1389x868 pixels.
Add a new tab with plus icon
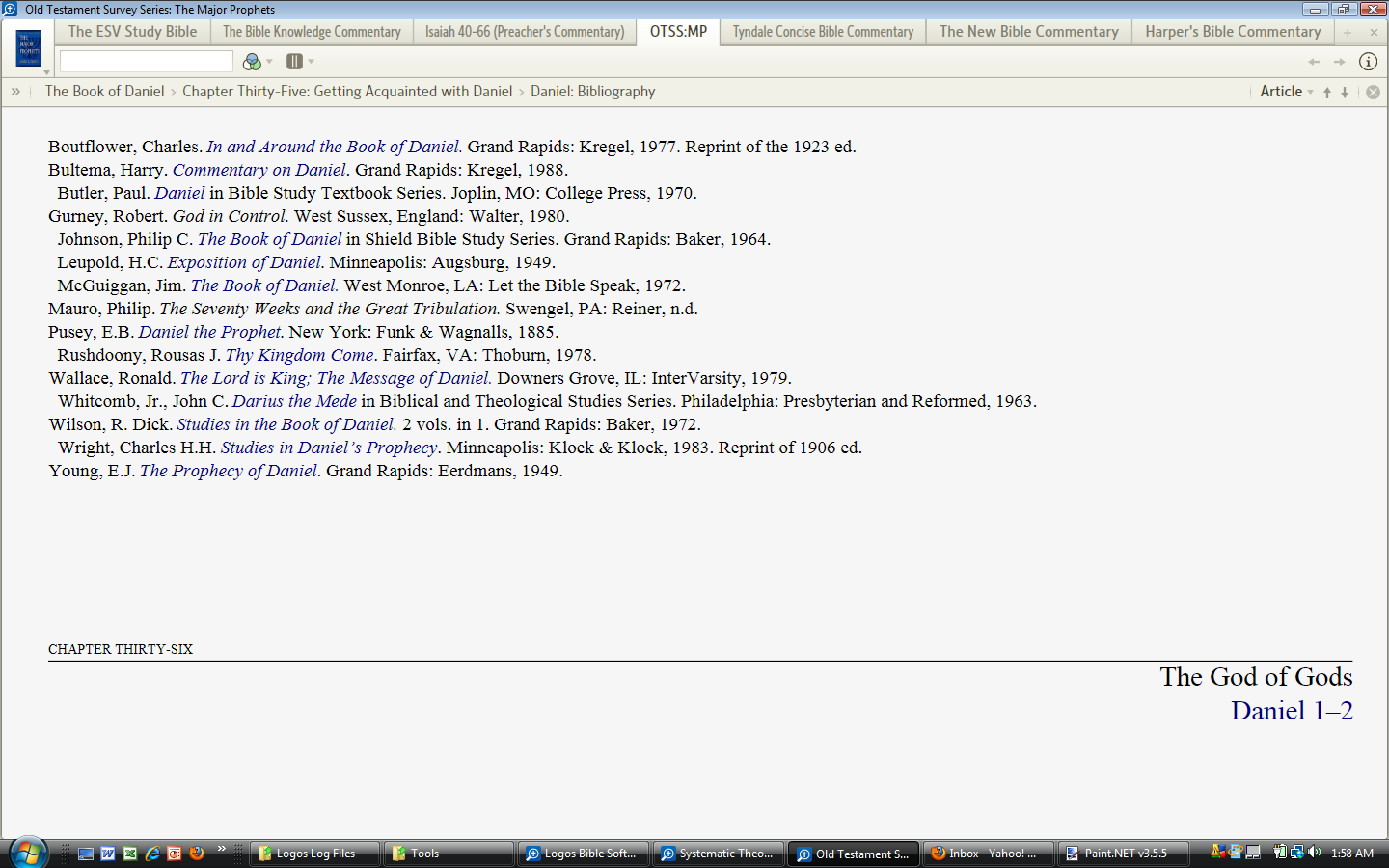coord(1348,33)
